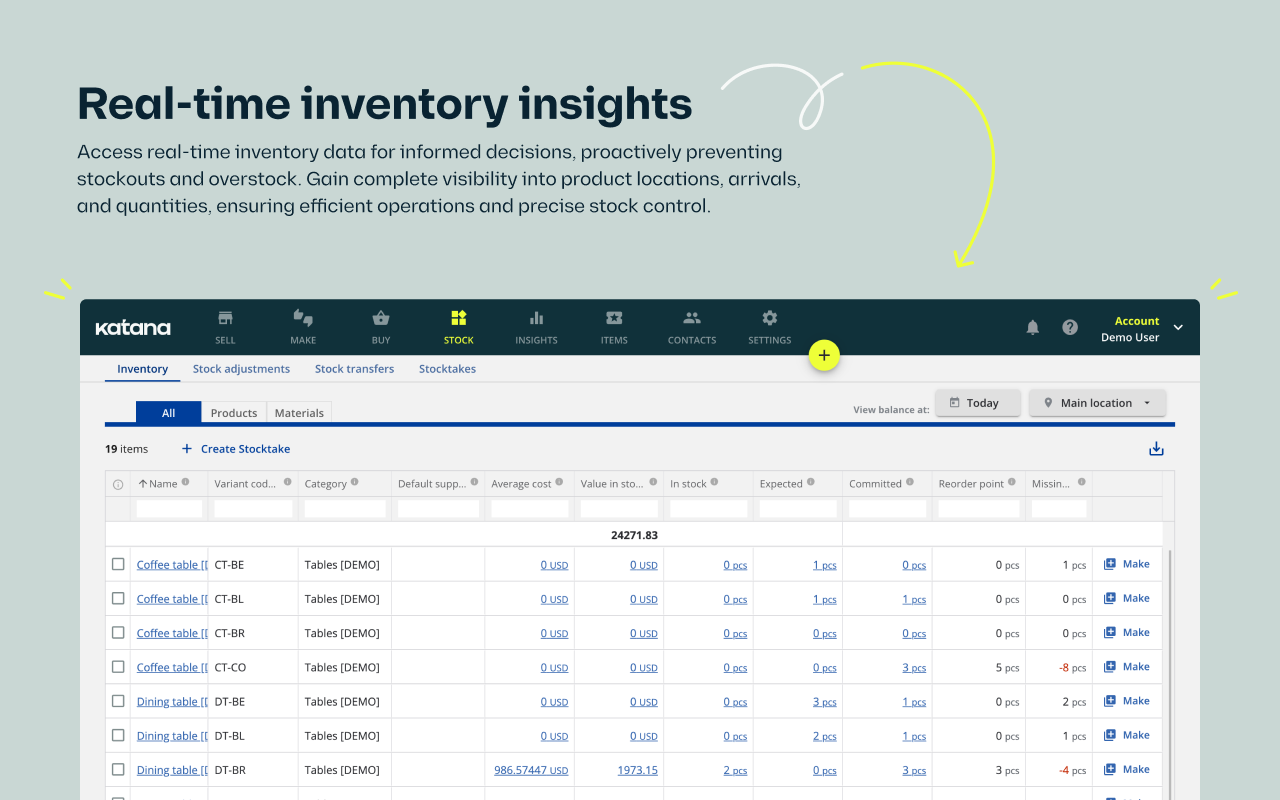
Task: Open the Today balance date picker
Action: pos(977,403)
